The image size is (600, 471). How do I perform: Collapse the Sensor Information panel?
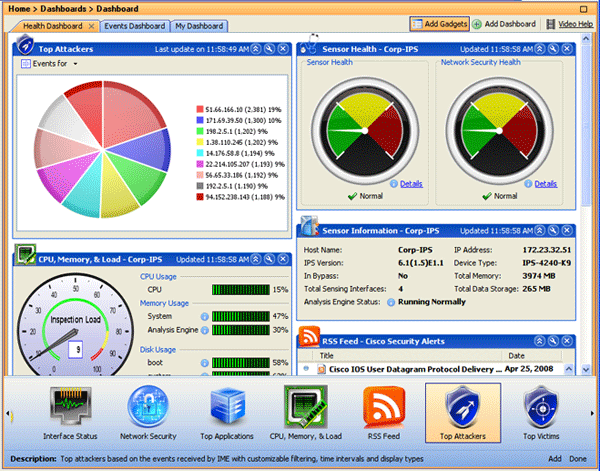click(x=540, y=230)
